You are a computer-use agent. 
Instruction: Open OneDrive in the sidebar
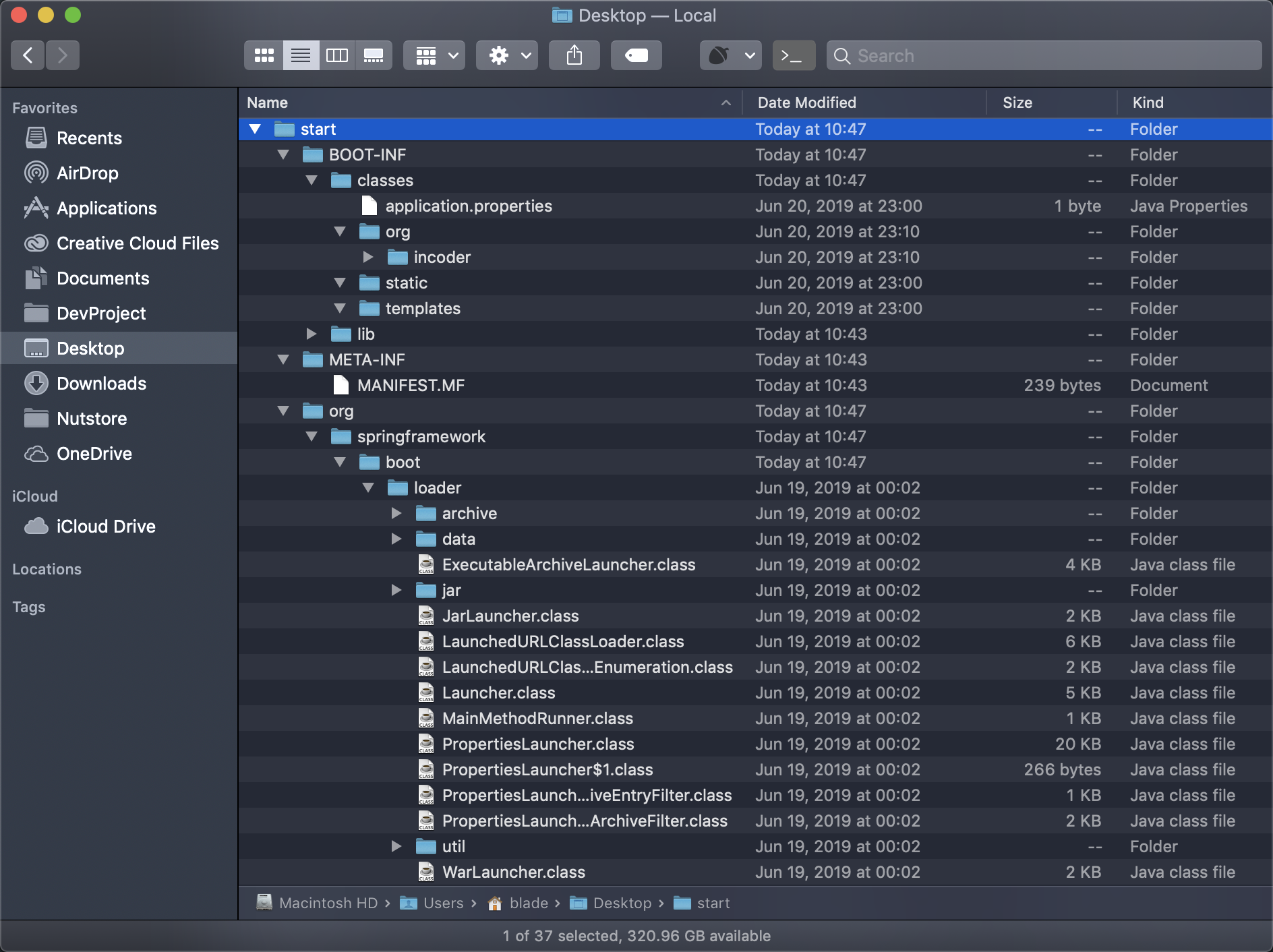point(119,454)
